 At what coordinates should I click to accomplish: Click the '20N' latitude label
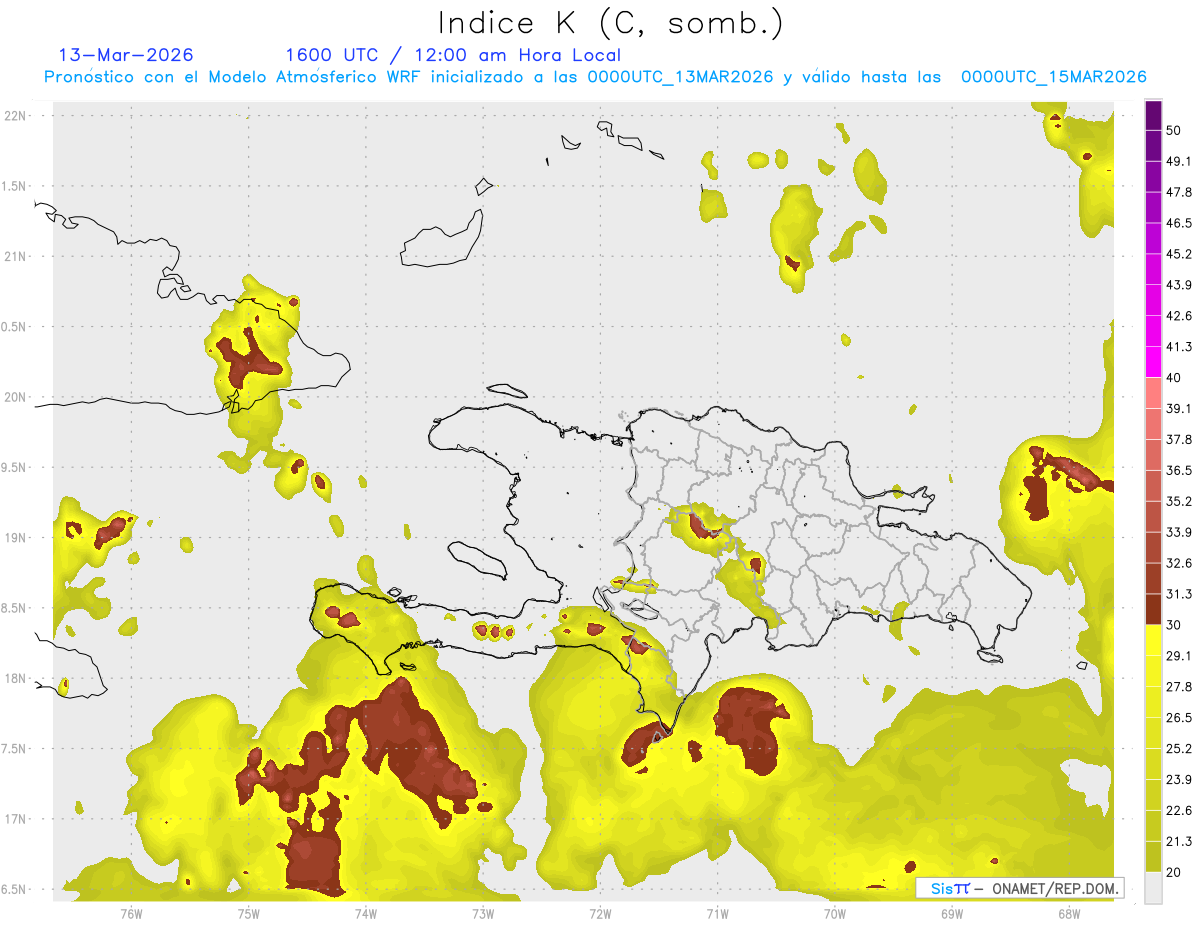pyautogui.click(x=15, y=397)
